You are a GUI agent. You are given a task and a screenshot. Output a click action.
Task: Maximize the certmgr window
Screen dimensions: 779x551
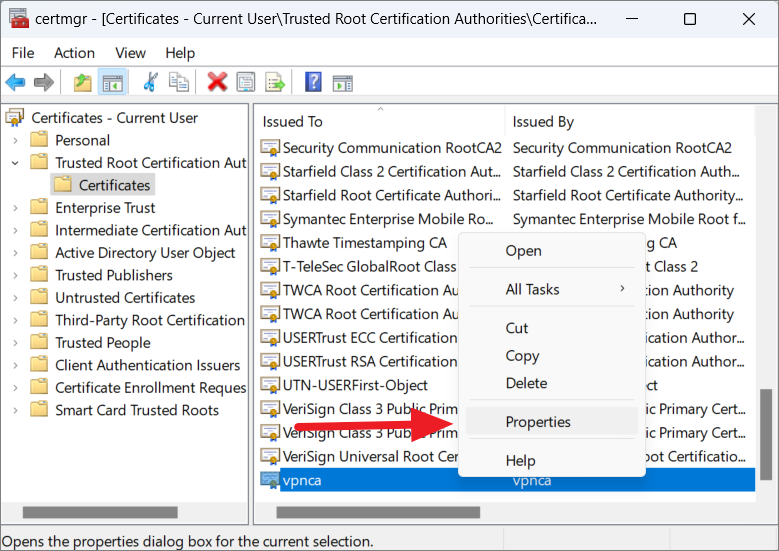(x=690, y=19)
